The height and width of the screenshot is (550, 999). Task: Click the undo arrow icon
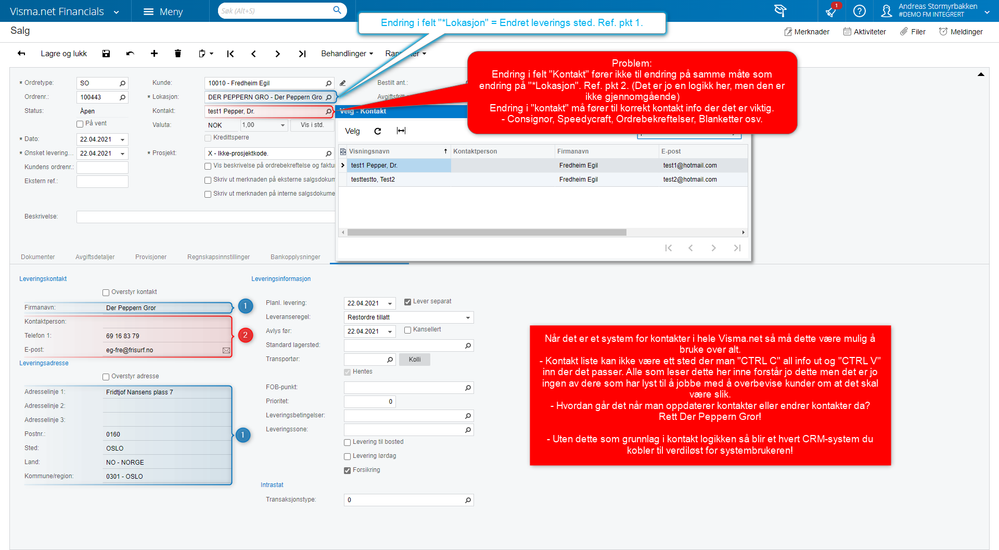[130, 54]
